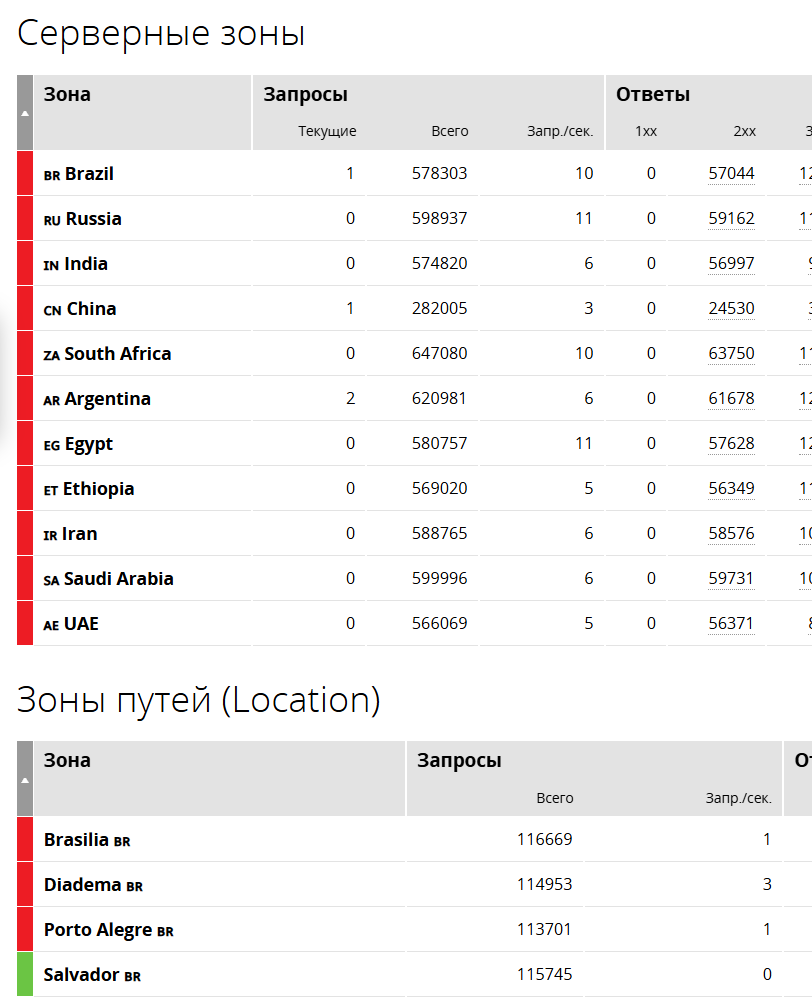Click the Запр./сек. subheader in location table
Screen dimensions: 812x997
click(x=738, y=798)
